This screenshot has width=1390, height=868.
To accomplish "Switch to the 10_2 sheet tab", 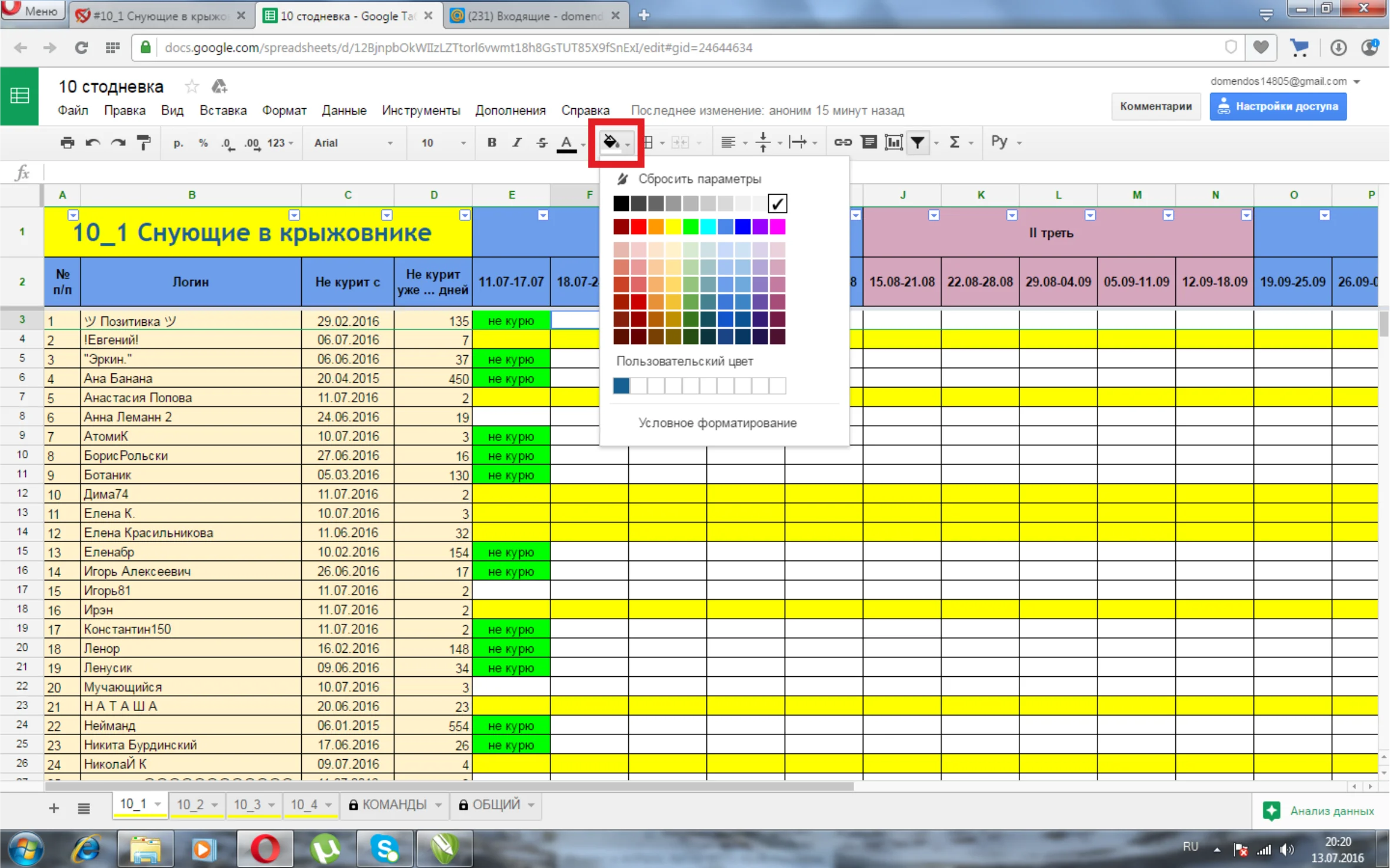I will click(x=191, y=804).
